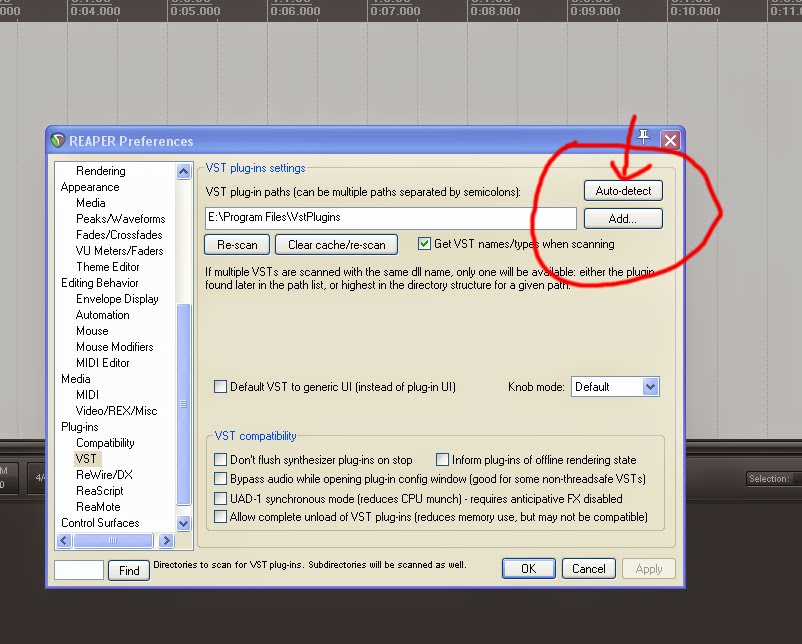This screenshot has height=644, width=802.
Task: Toggle Get VST names/types when scanning
Action: 424,243
